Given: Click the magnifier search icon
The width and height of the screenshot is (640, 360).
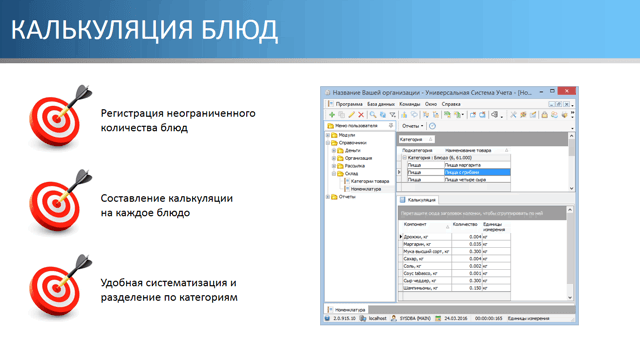Looking at the screenshot, I should point(373,115).
